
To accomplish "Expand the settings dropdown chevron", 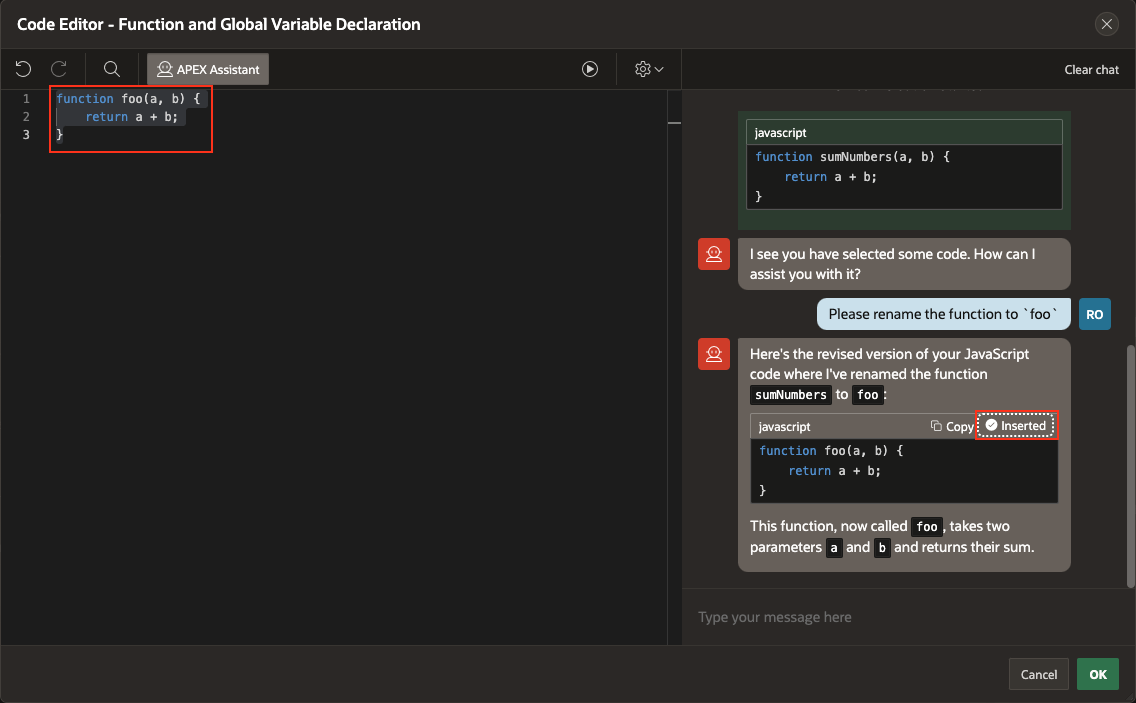I will pos(658,68).
